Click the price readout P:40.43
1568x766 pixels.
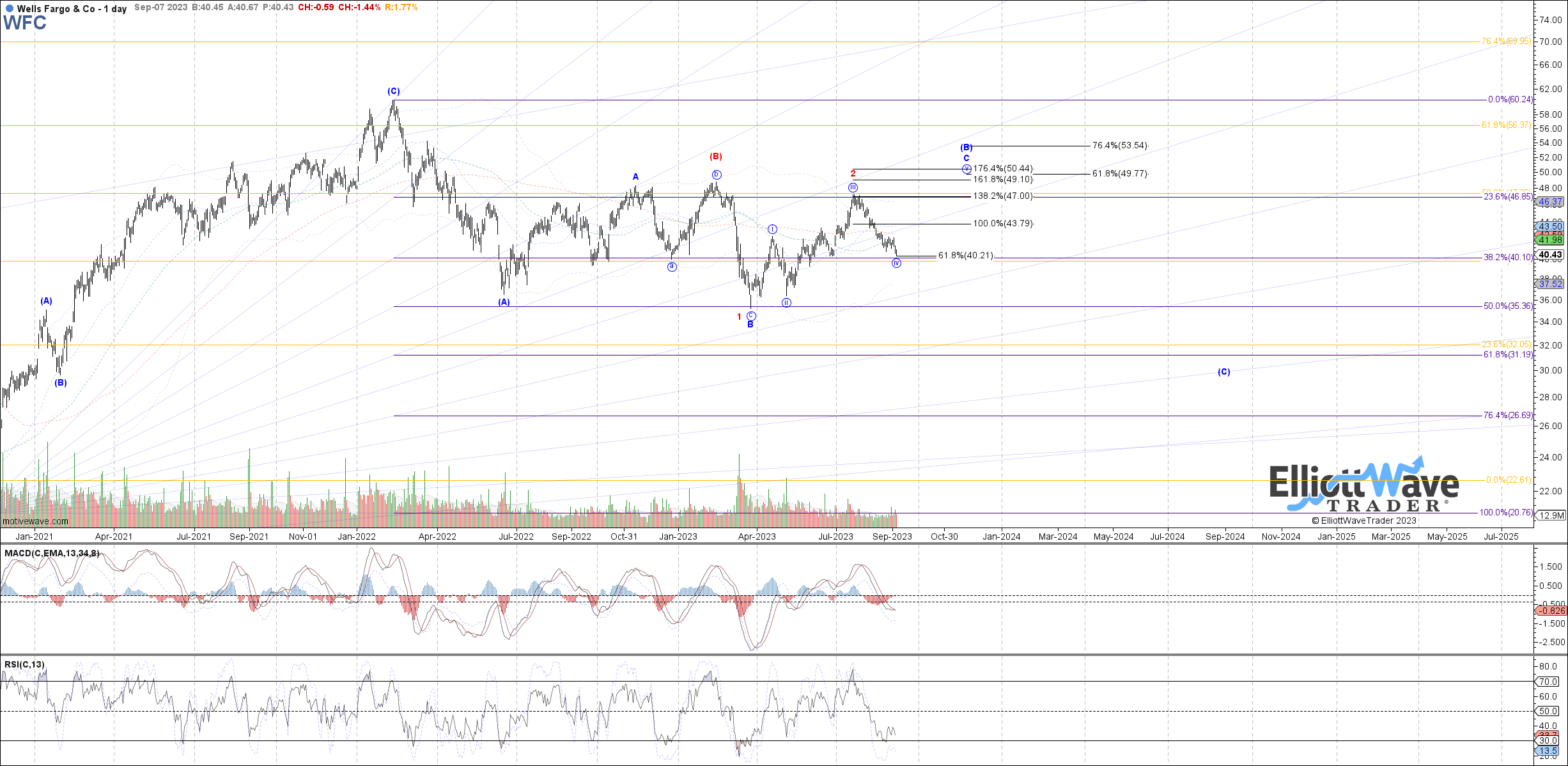coord(278,8)
